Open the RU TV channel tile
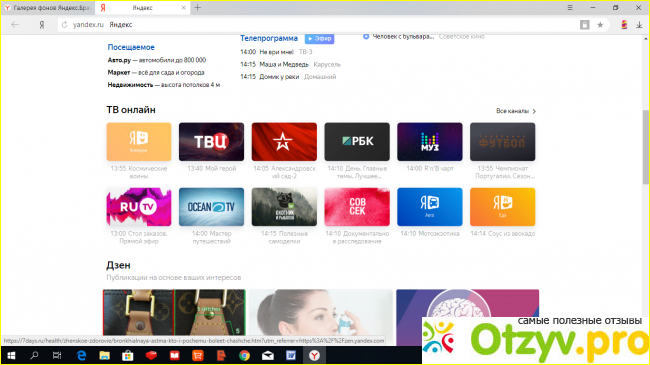 (139, 207)
